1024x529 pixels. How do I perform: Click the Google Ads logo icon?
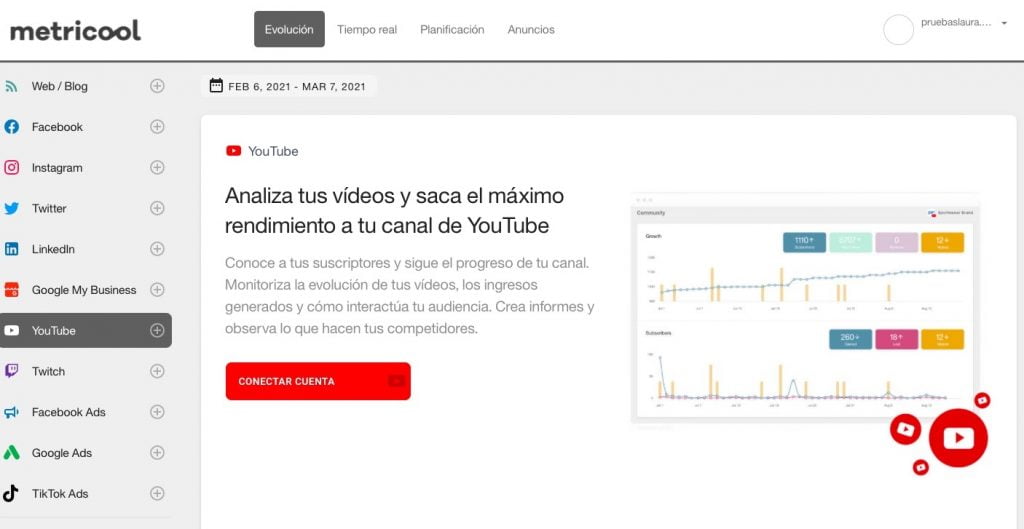[11, 453]
